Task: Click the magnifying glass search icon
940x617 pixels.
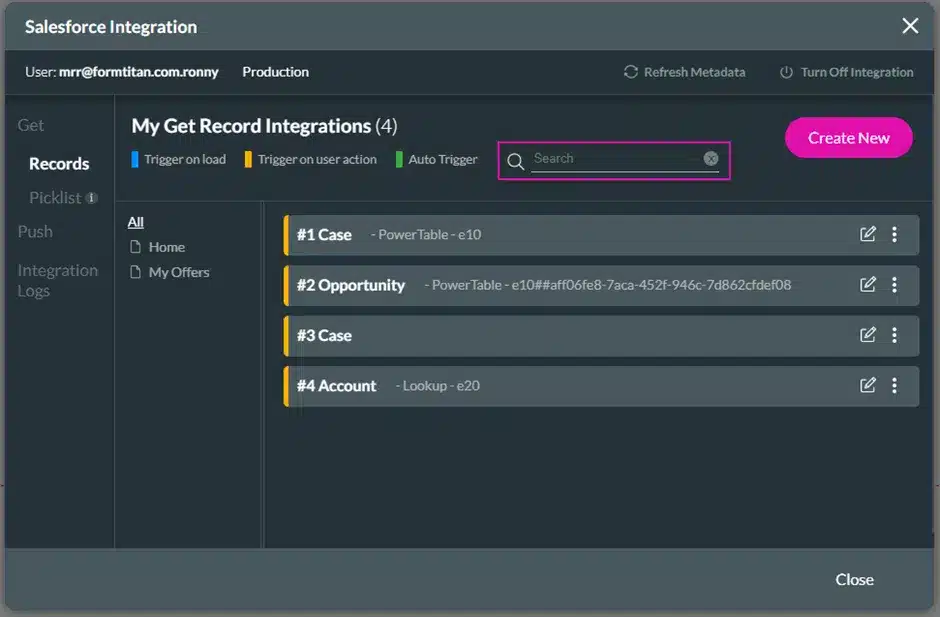Action: (516, 161)
